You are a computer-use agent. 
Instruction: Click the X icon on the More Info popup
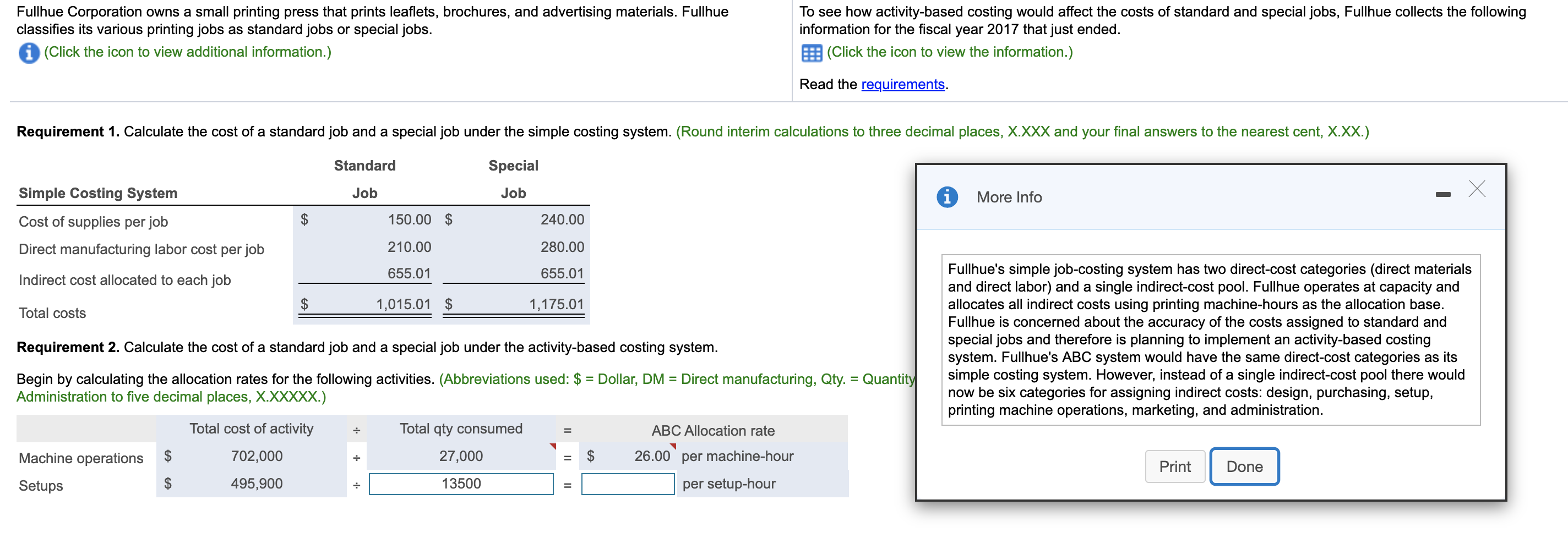[1478, 189]
